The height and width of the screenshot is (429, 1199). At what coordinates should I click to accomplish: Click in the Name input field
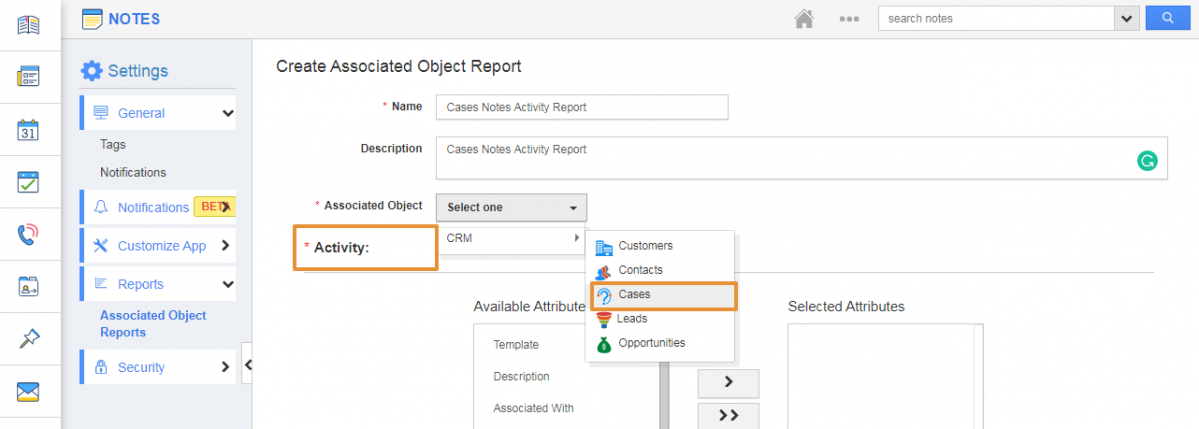point(581,107)
